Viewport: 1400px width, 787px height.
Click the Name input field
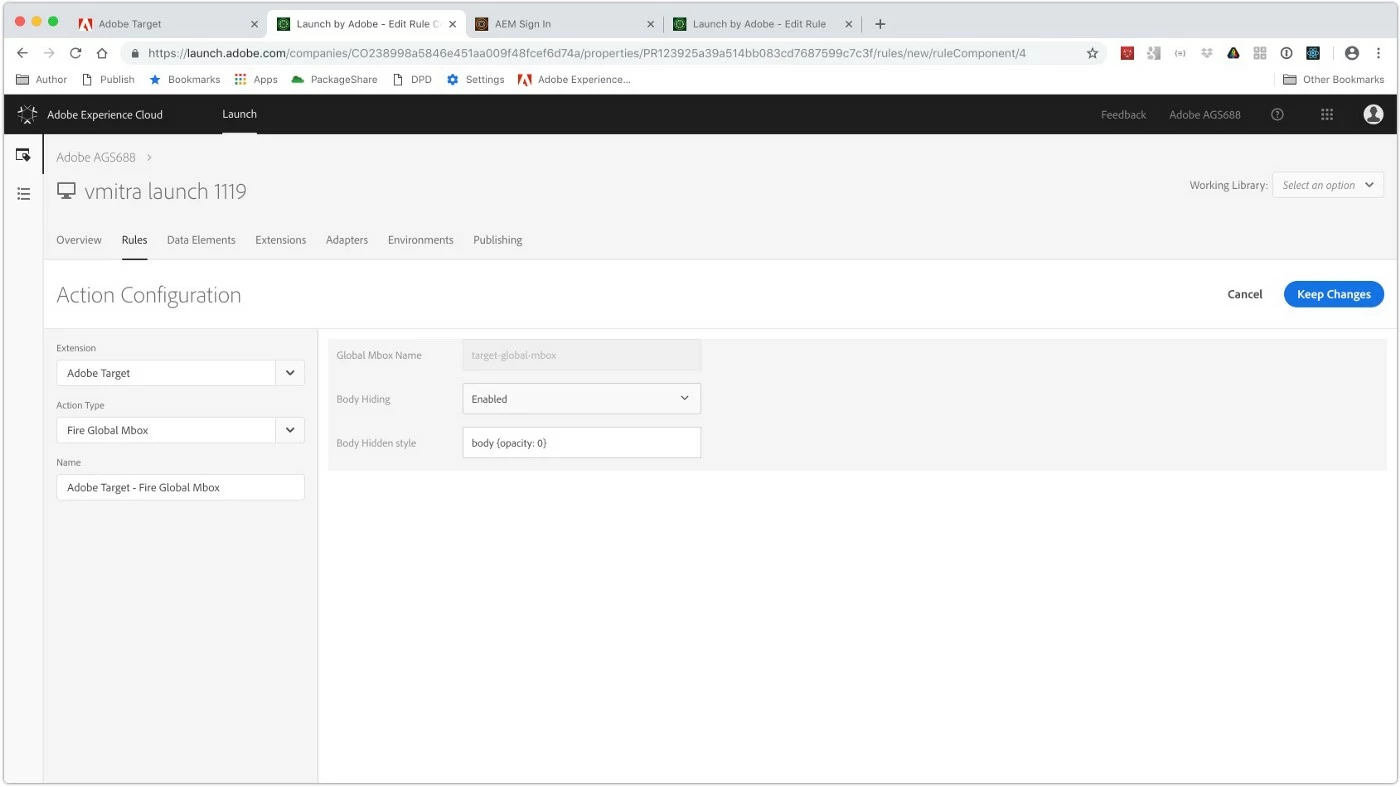(x=180, y=487)
